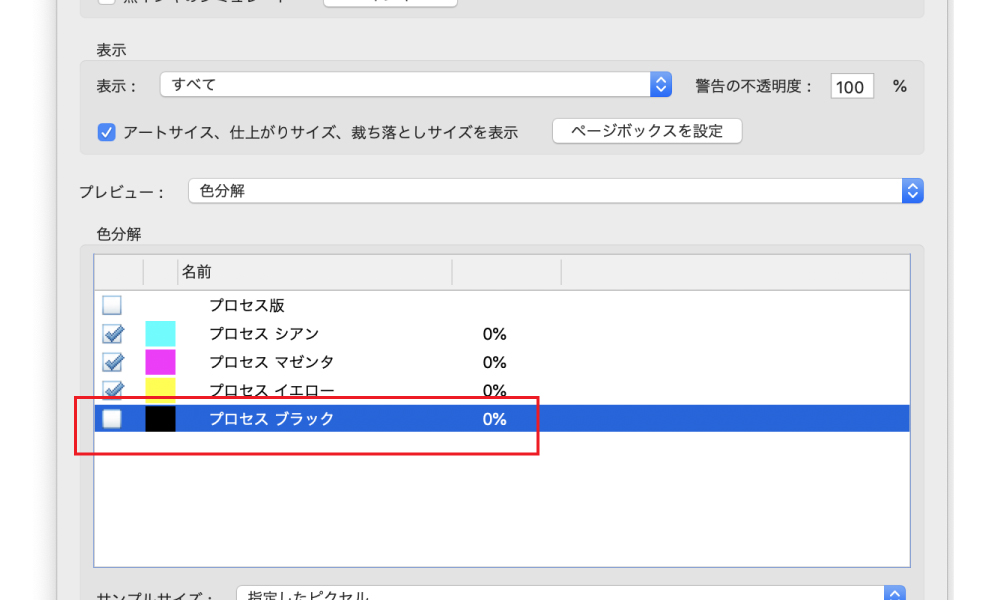Click the 0% value for プロセス シアン

tap(494, 333)
